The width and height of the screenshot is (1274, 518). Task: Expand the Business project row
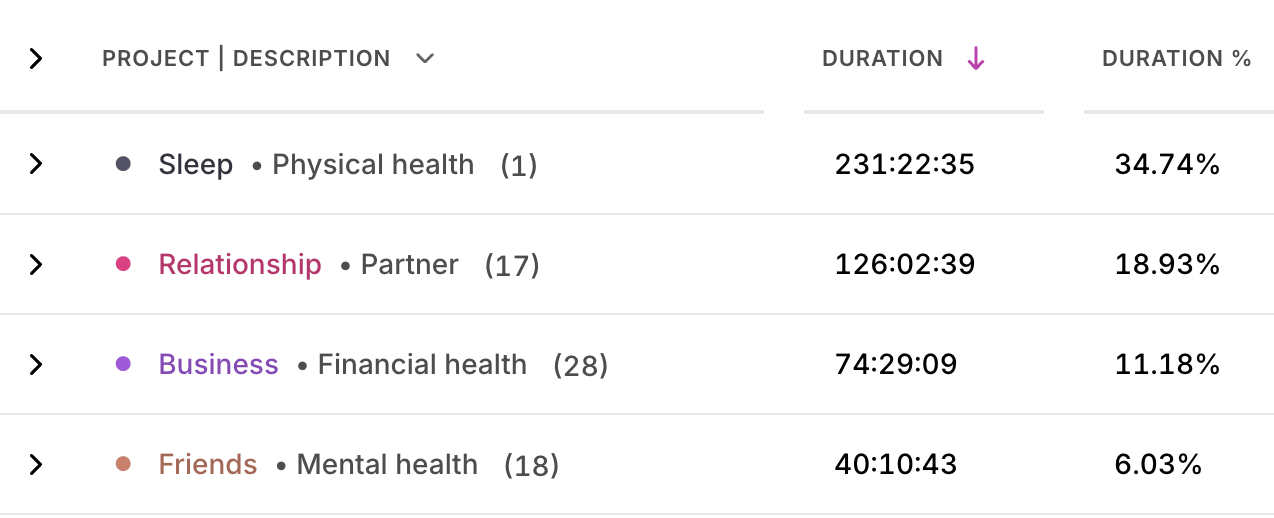(x=36, y=364)
